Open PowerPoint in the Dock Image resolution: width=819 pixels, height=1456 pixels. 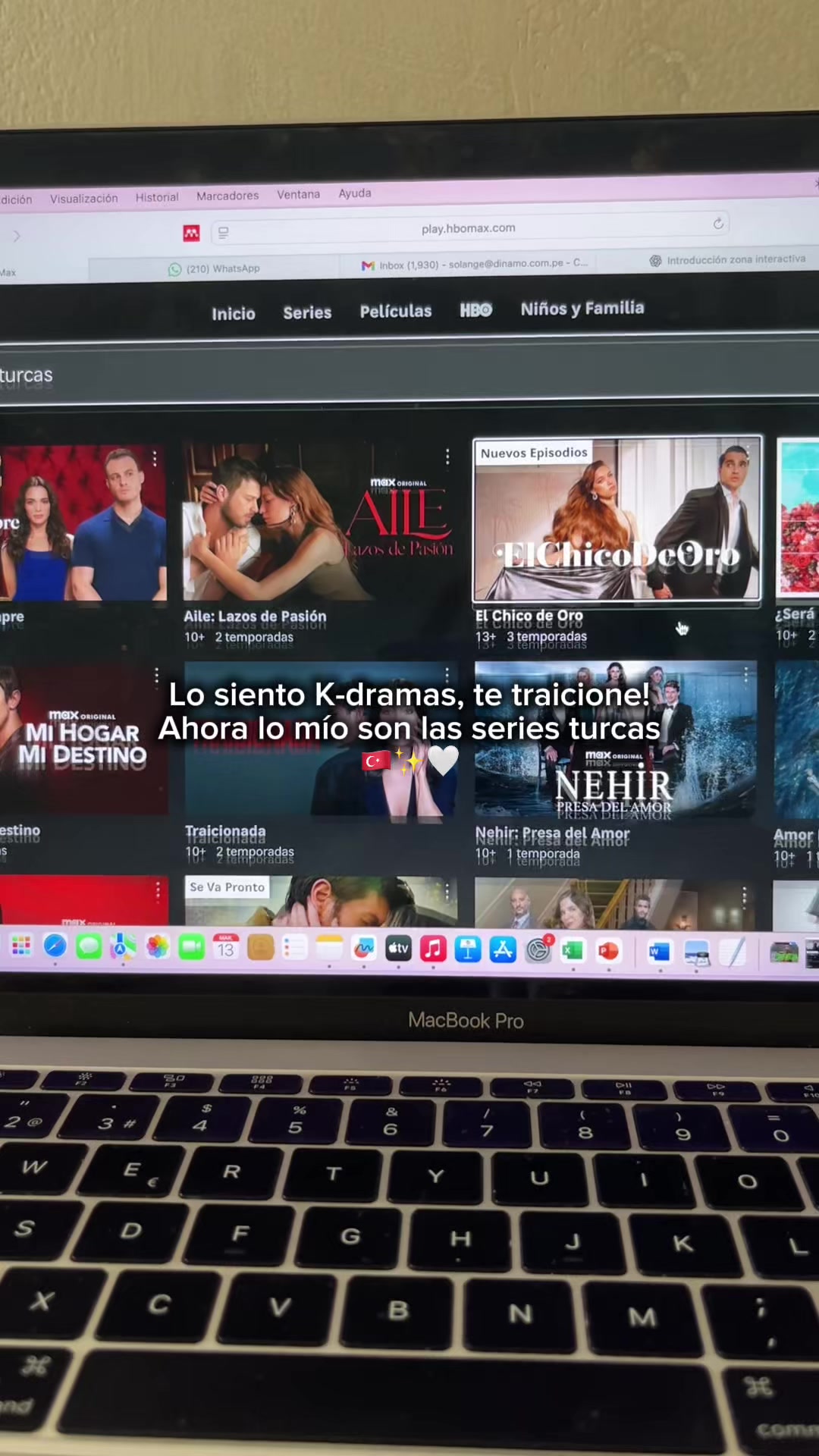[608, 950]
